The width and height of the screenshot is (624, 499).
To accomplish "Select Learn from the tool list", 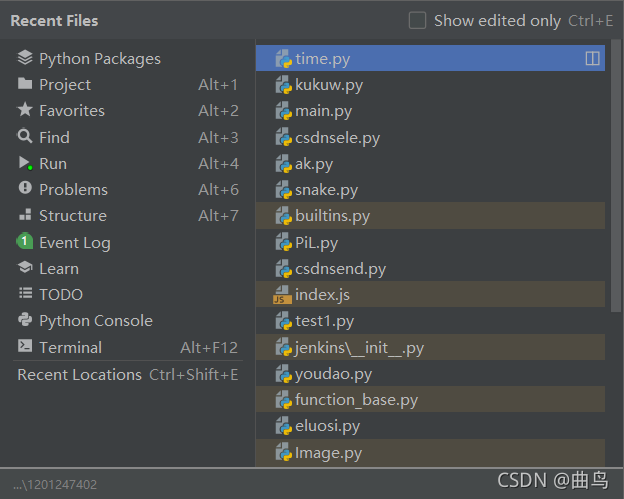I will click(x=127, y=269).
